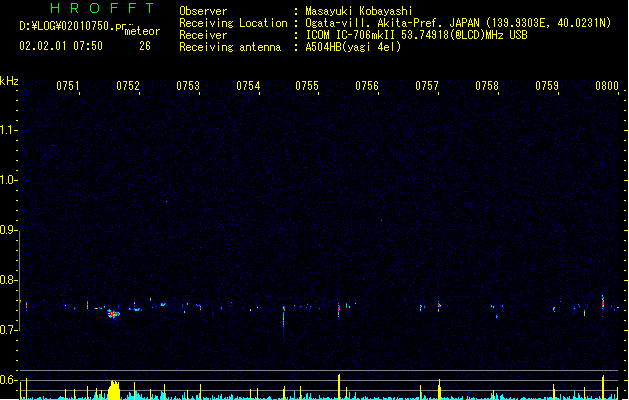Click the 0755 time axis marker
Viewport: 629px width, 400px height.
pyautogui.click(x=307, y=86)
